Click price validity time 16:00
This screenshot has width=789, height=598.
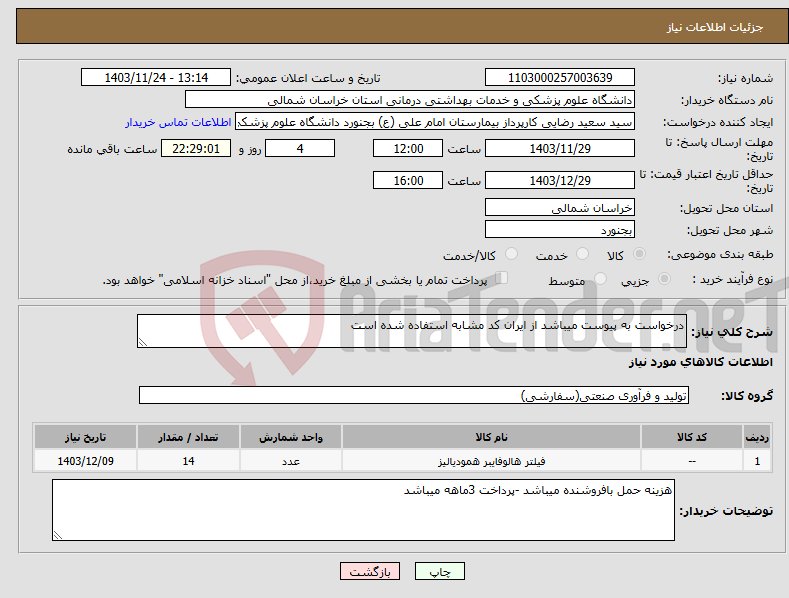pos(408,180)
